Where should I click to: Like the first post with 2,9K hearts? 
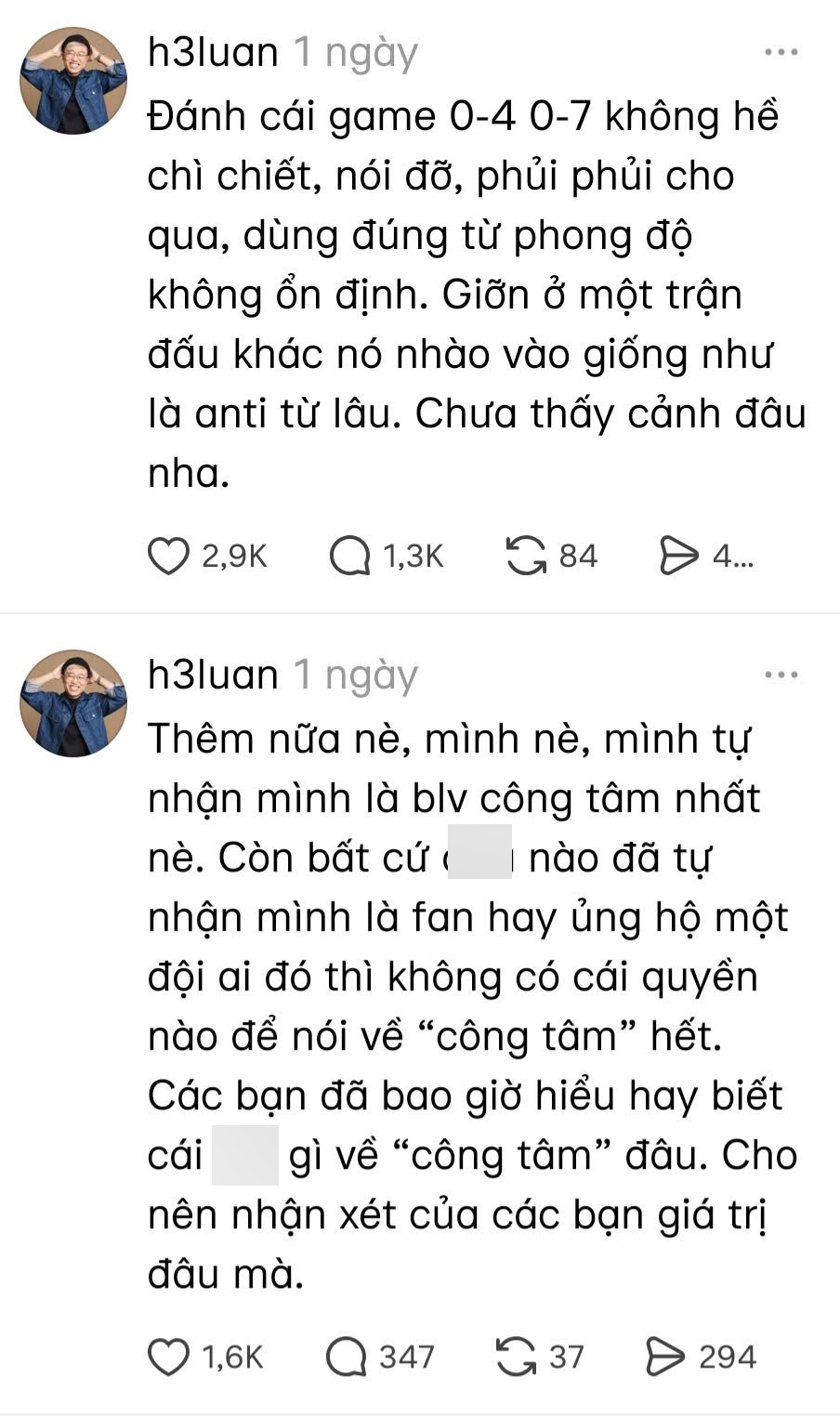168,557
